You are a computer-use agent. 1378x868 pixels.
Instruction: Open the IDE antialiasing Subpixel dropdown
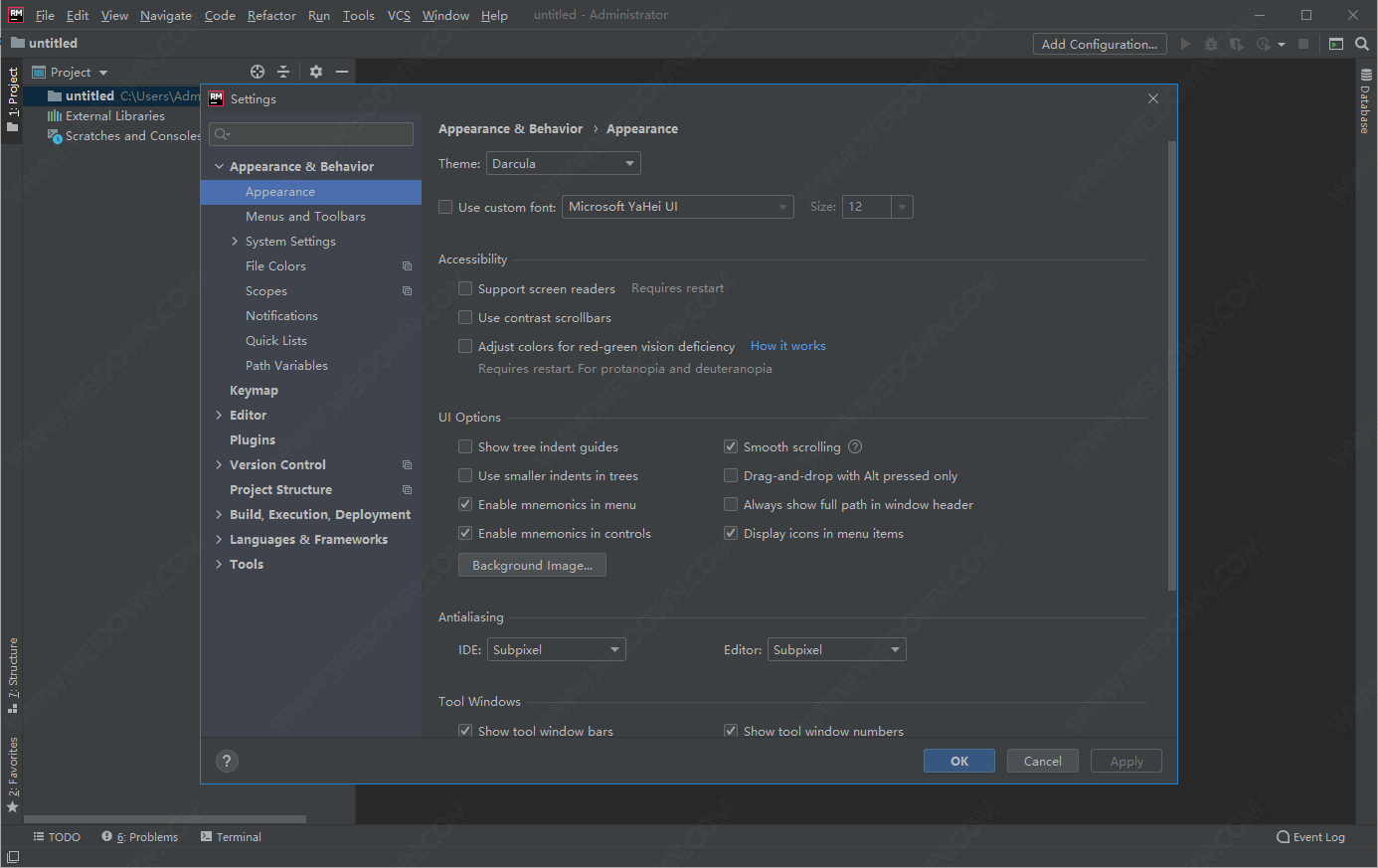tap(556, 650)
